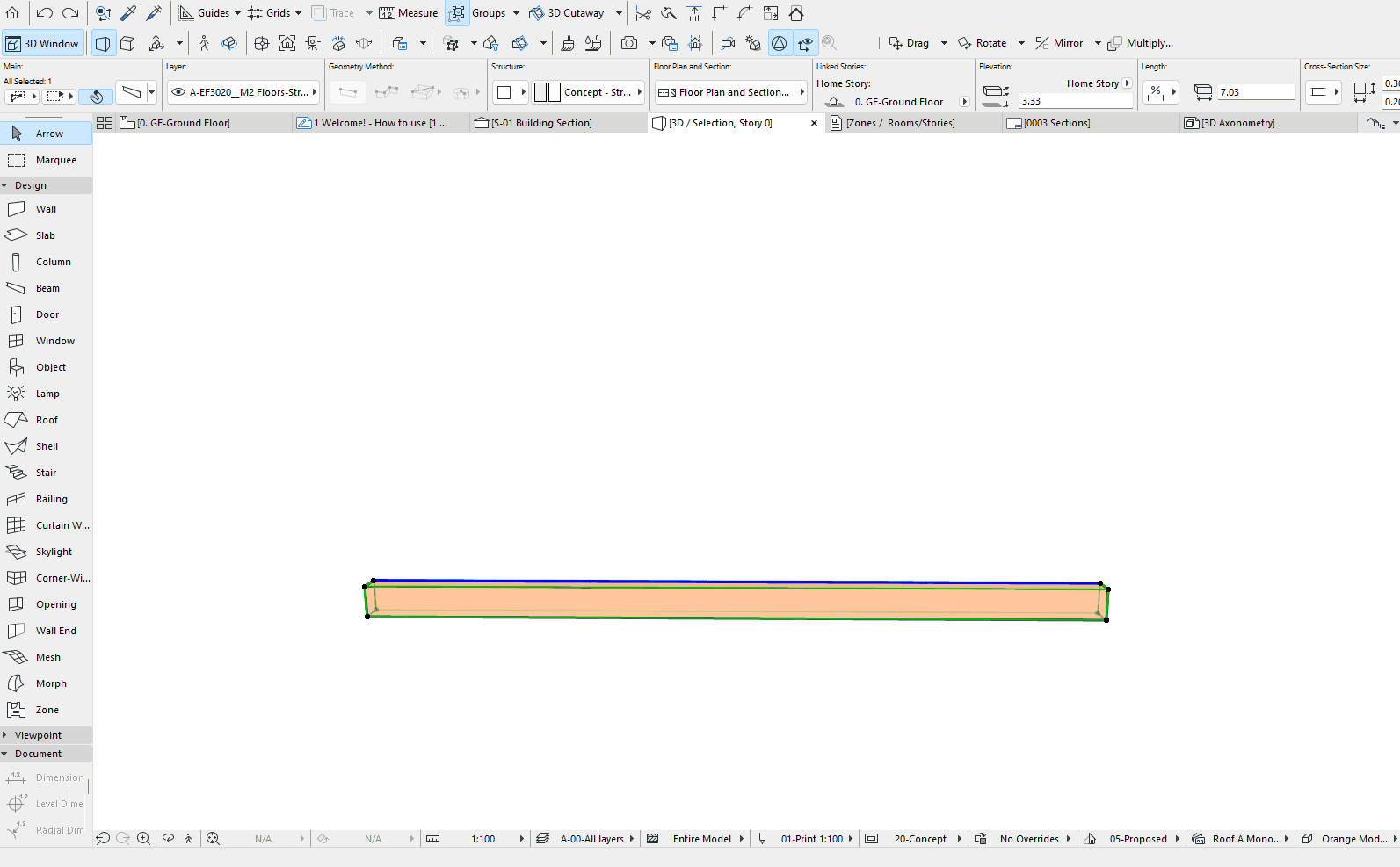This screenshot has width=1400, height=867.
Task: Click the Measure tool button
Action: tap(409, 13)
